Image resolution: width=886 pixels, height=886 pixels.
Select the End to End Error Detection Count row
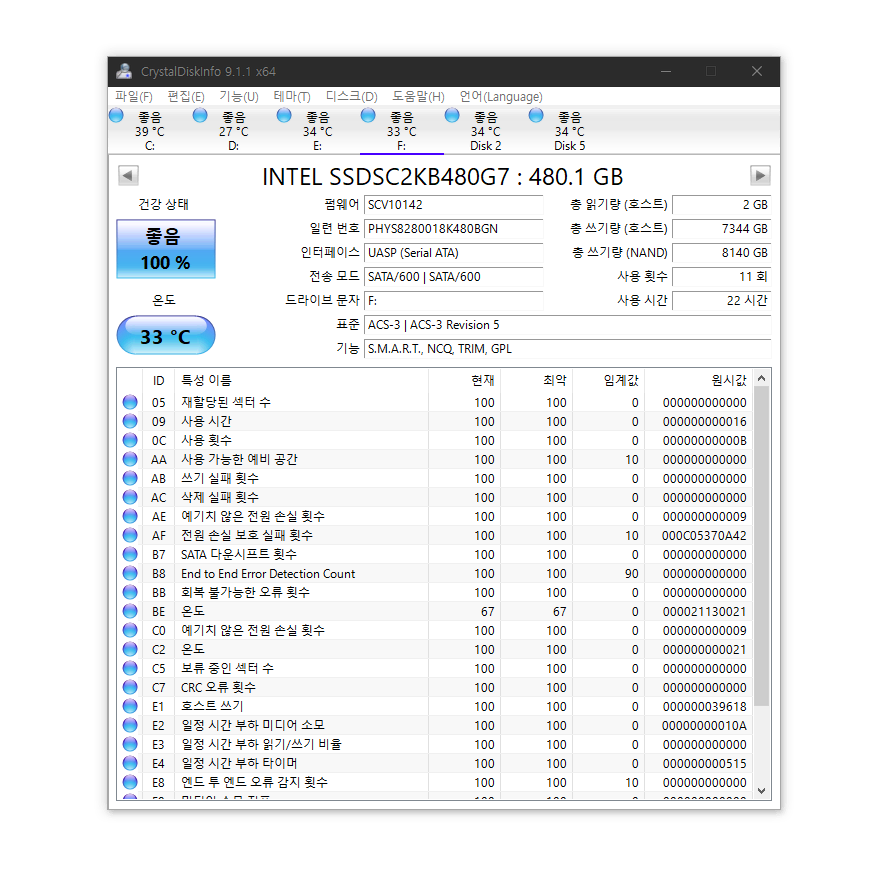(435, 574)
